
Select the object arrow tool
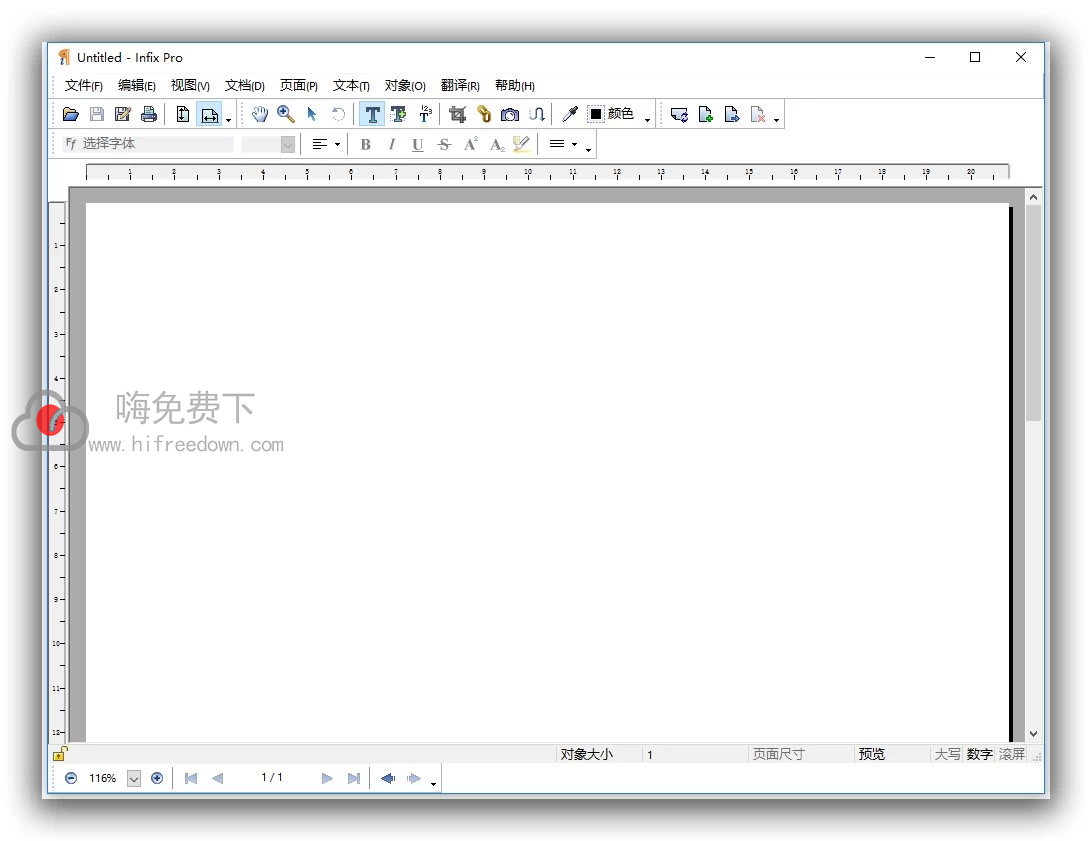click(x=312, y=113)
